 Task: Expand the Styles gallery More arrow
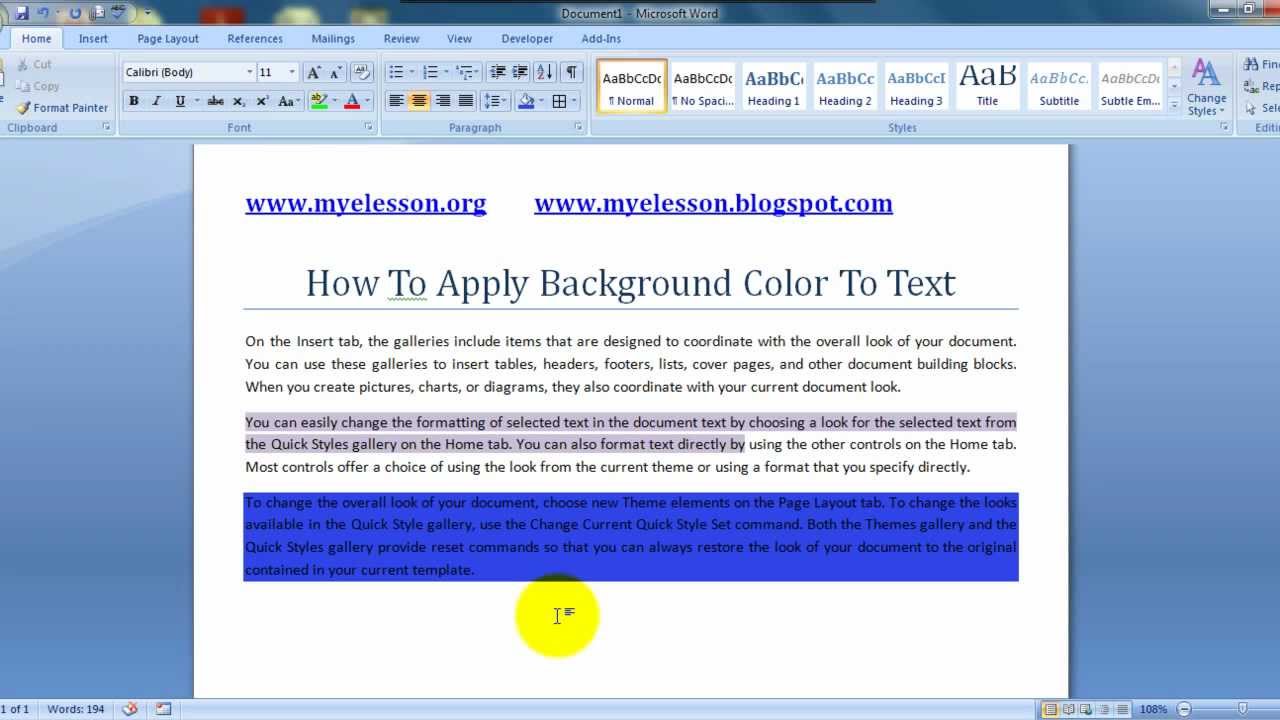1174,104
